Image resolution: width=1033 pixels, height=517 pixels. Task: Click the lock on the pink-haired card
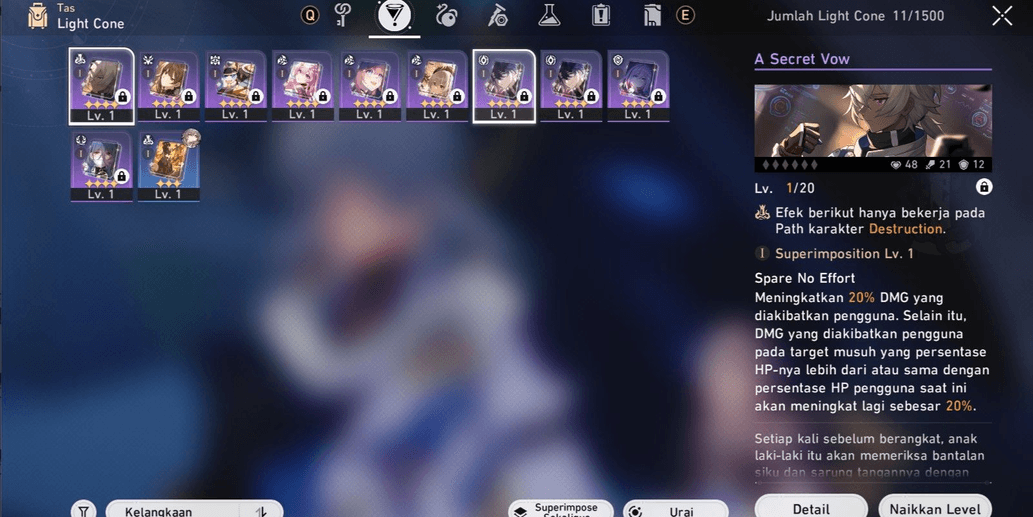[323, 97]
